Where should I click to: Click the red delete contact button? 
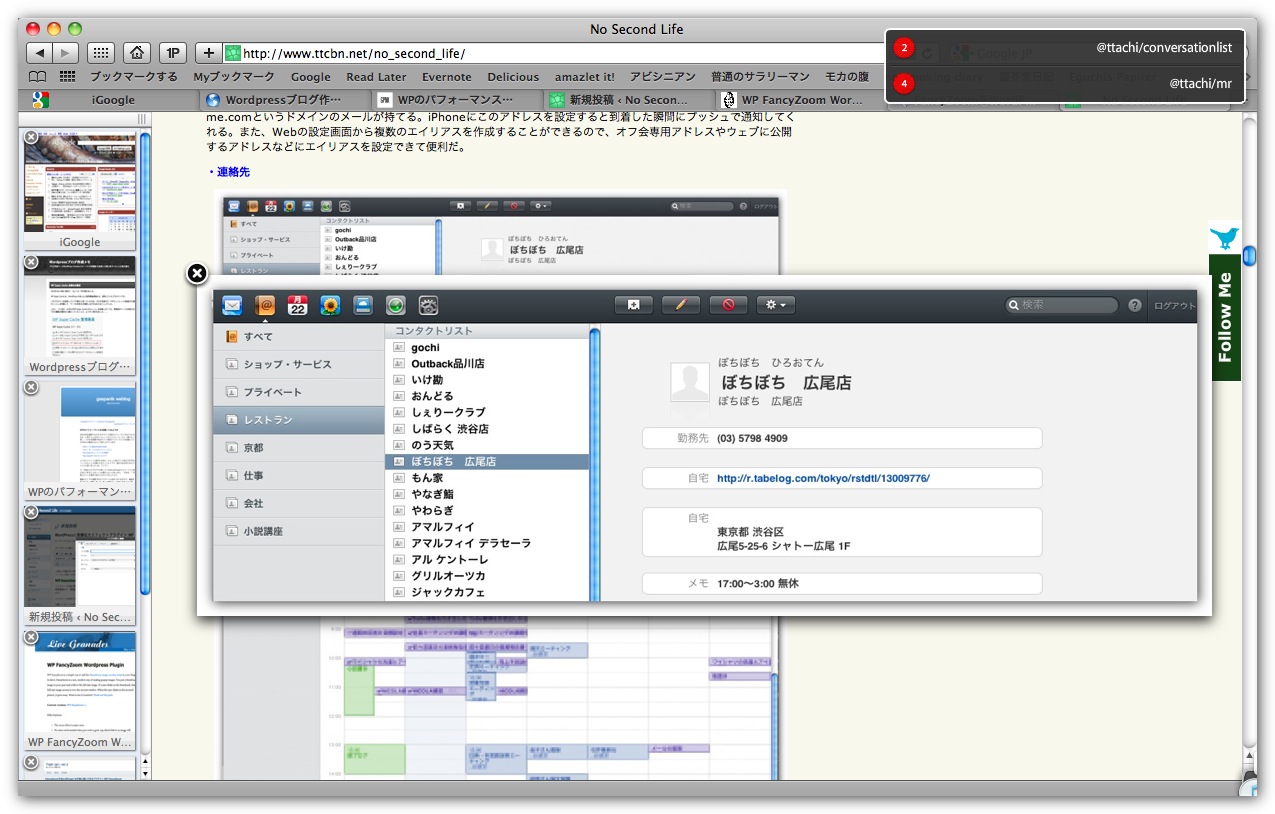pos(728,305)
